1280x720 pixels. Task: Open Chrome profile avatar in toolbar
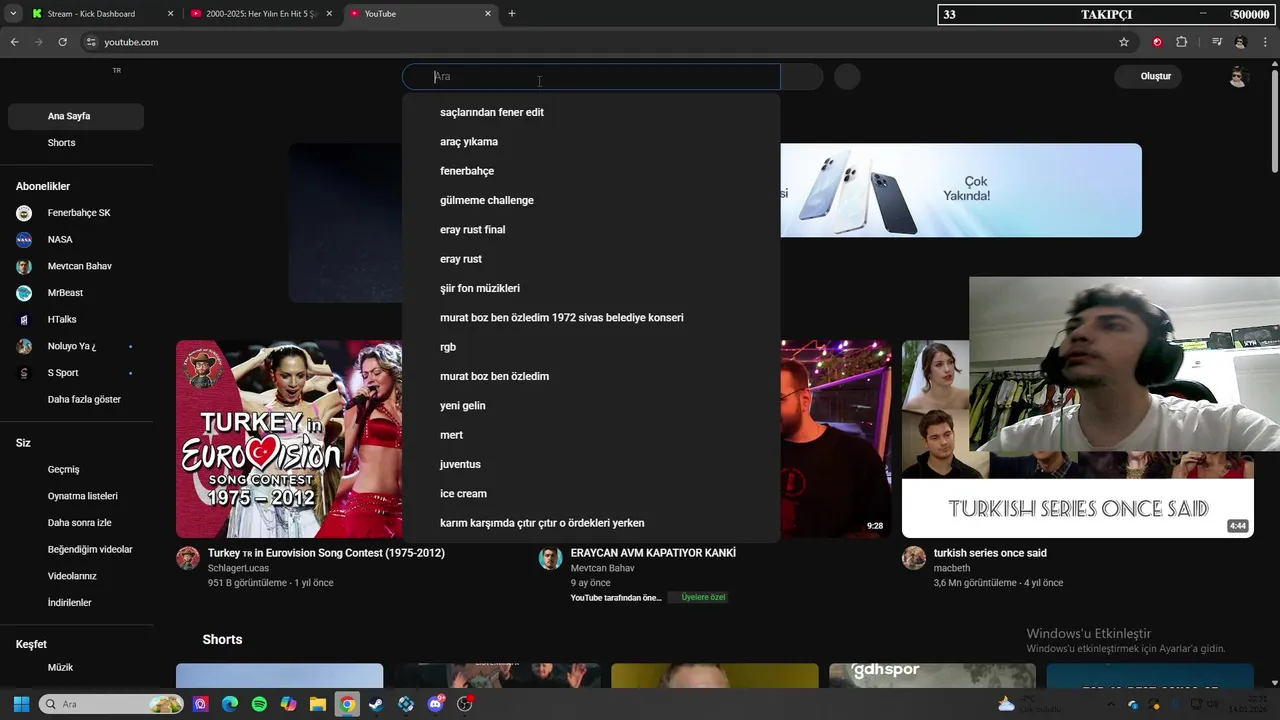[x=1241, y=42]
